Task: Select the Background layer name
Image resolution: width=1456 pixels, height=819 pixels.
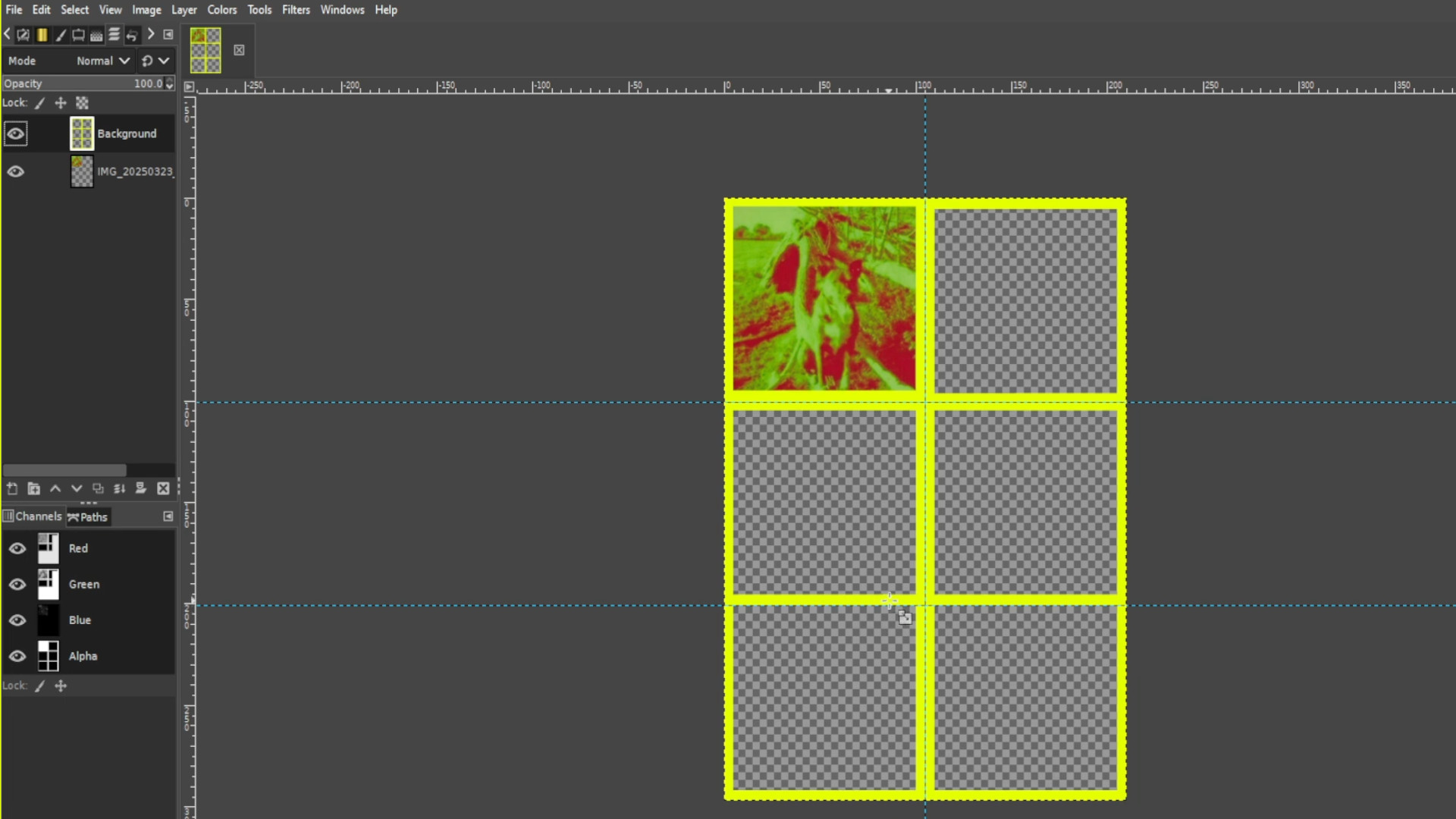Action: tap(127, 133)
